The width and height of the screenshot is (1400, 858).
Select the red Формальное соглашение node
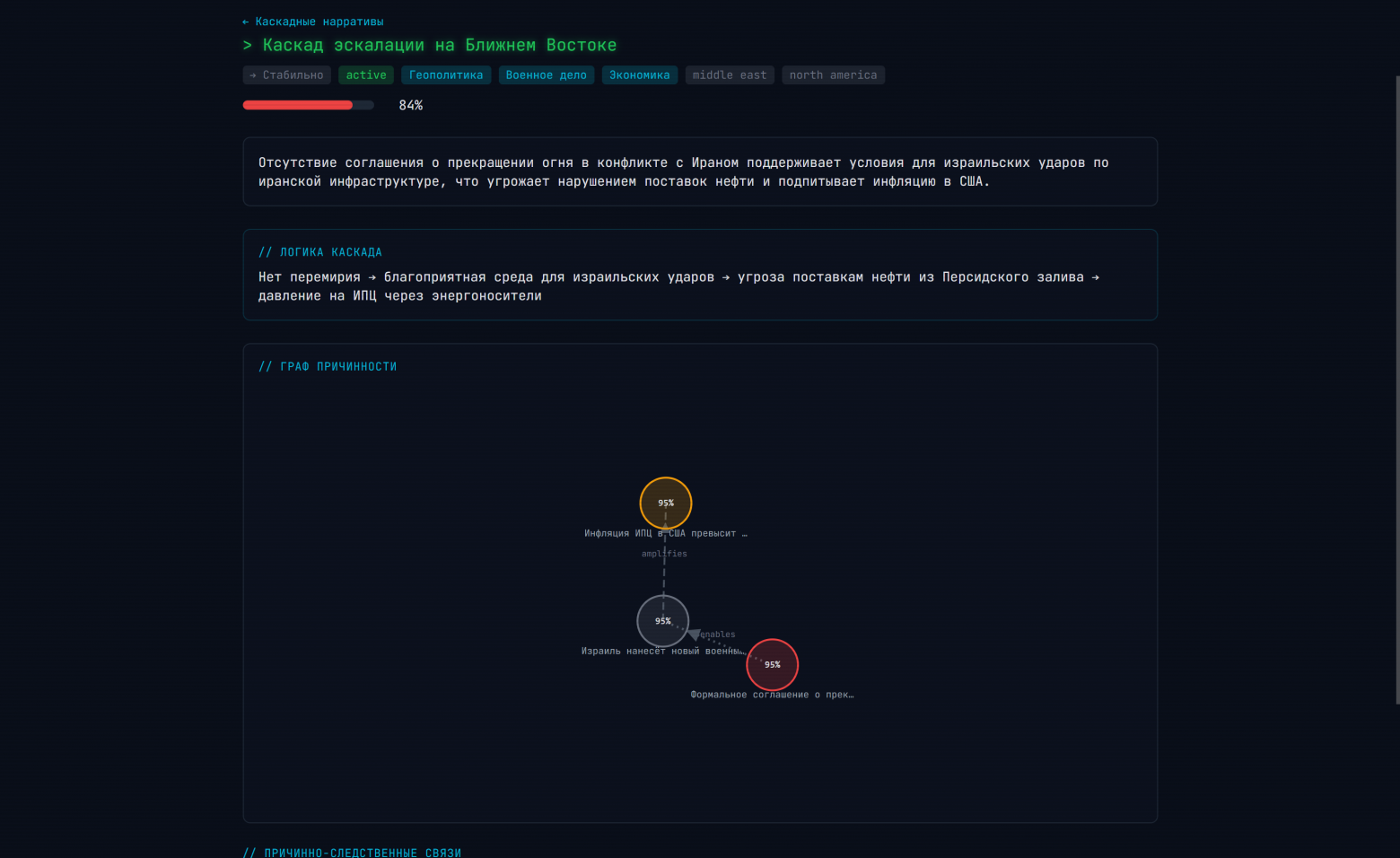tap(773, 665)
